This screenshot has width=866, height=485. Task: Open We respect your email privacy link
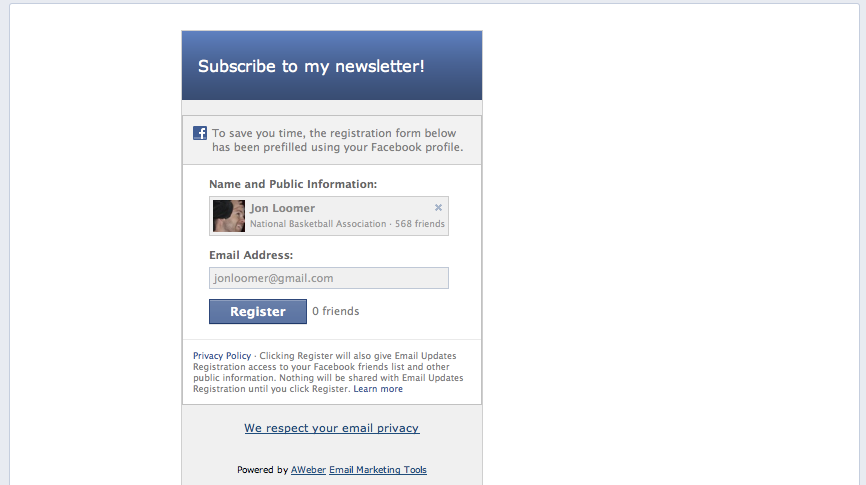(332, 428)
